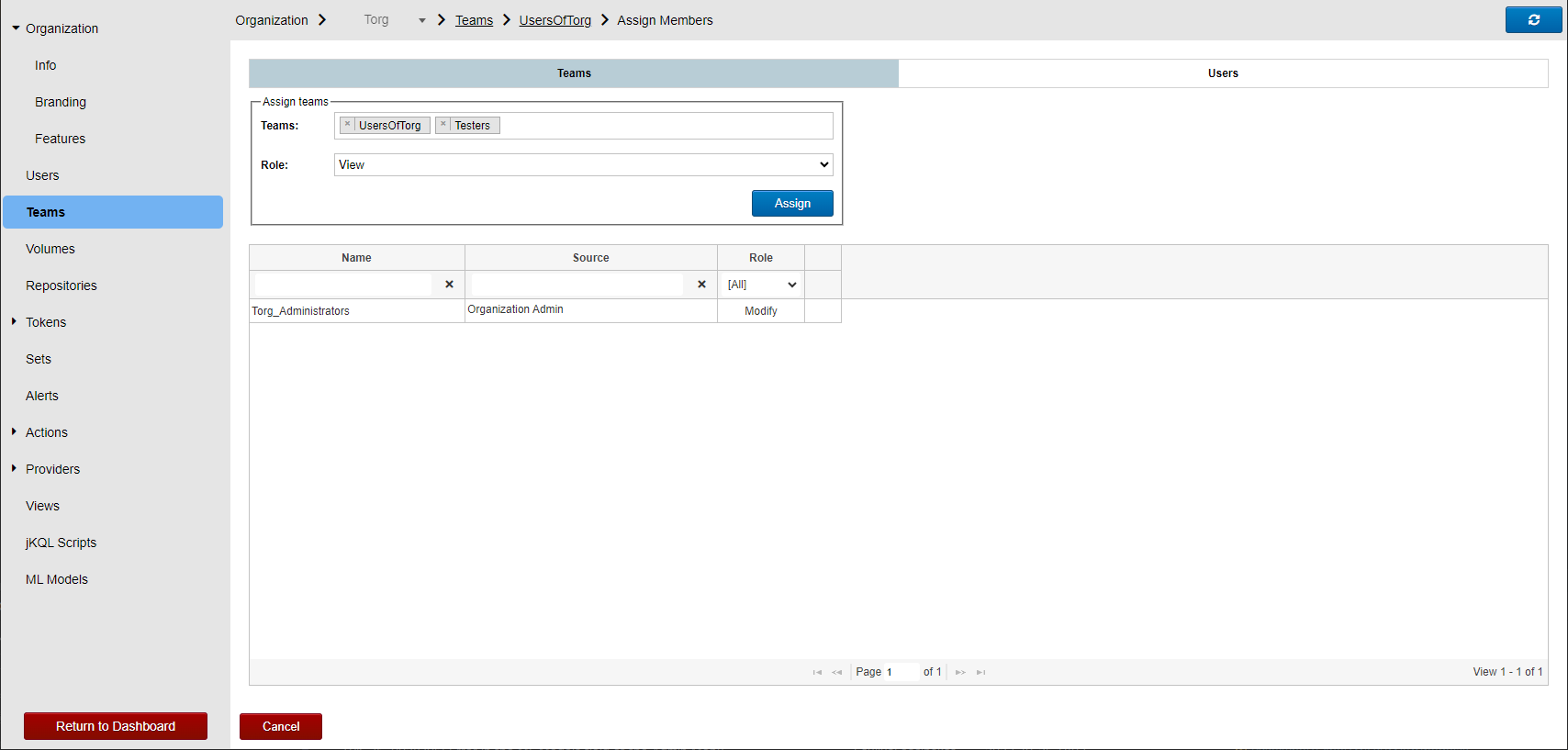1568x750 pixels.
Task: Click the Assign button
Action: click(792, 203)
